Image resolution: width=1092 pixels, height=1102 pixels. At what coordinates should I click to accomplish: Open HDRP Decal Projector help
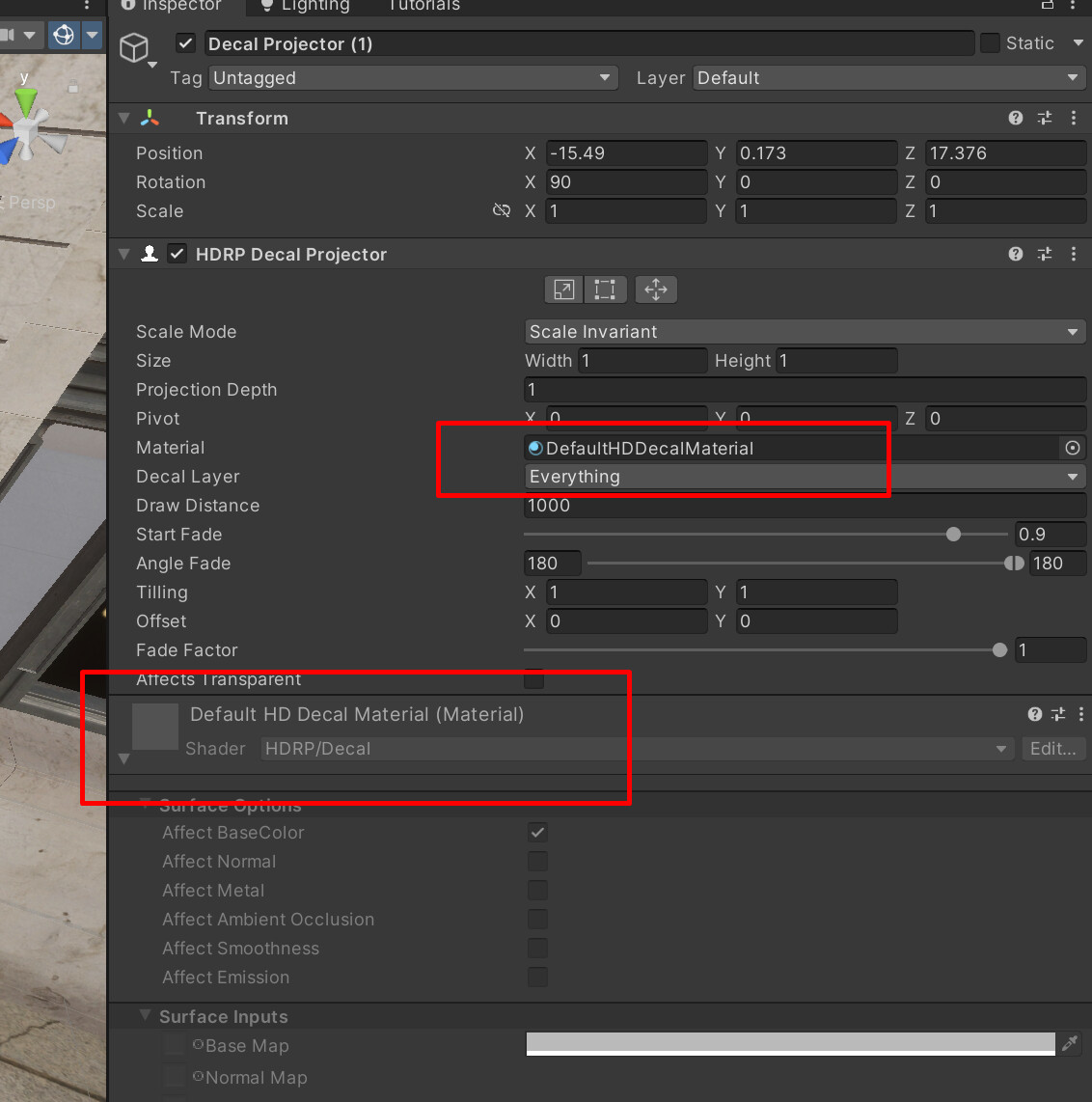pyautogui.click(x=1016, y=254)
